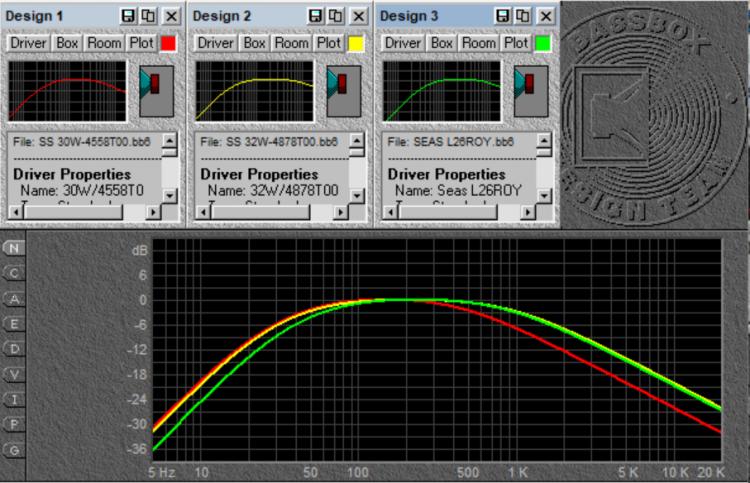Click up arrow in Design 2 info scrollbar

357,140
